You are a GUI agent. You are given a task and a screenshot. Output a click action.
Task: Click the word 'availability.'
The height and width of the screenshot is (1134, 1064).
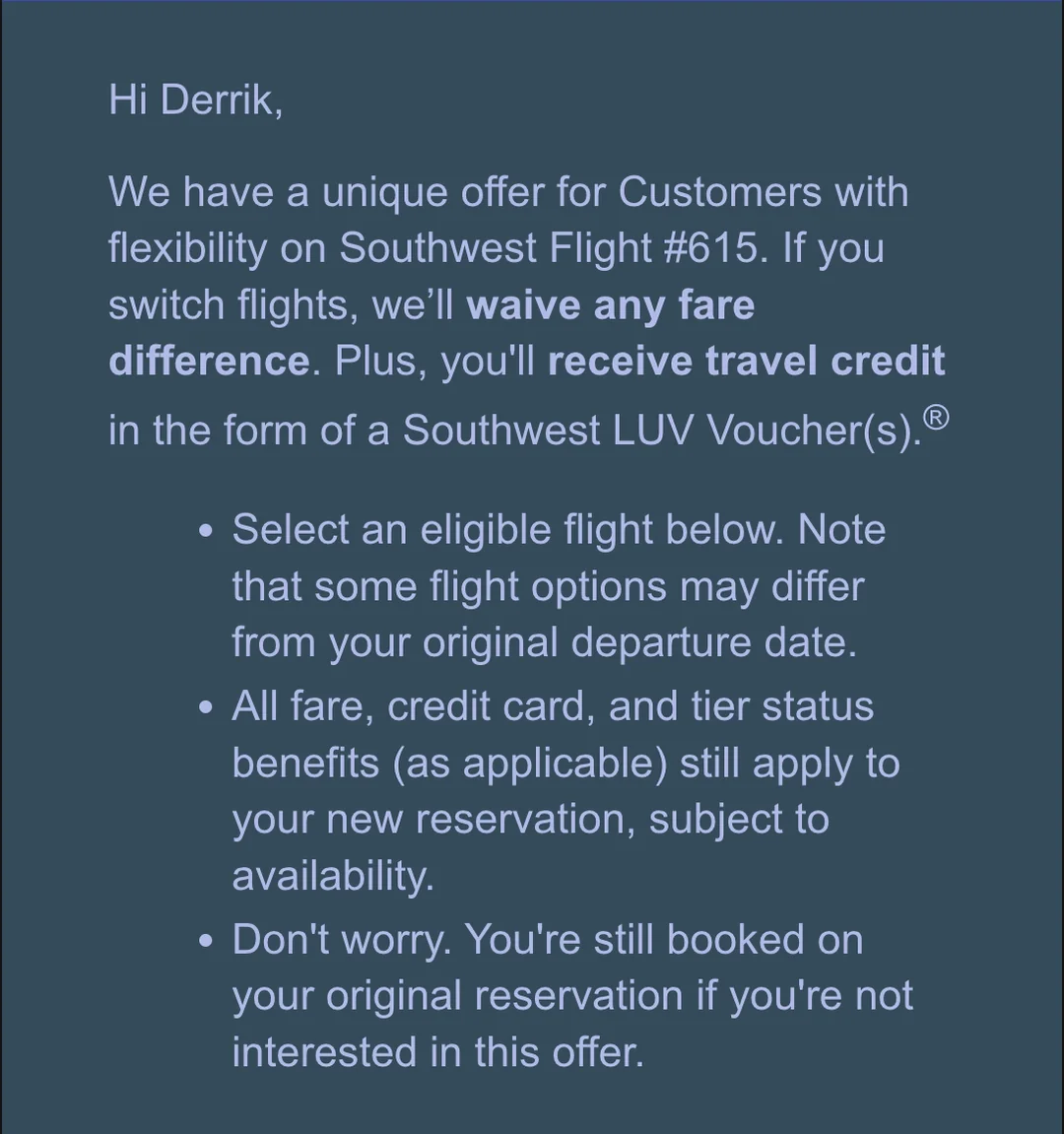332,875
